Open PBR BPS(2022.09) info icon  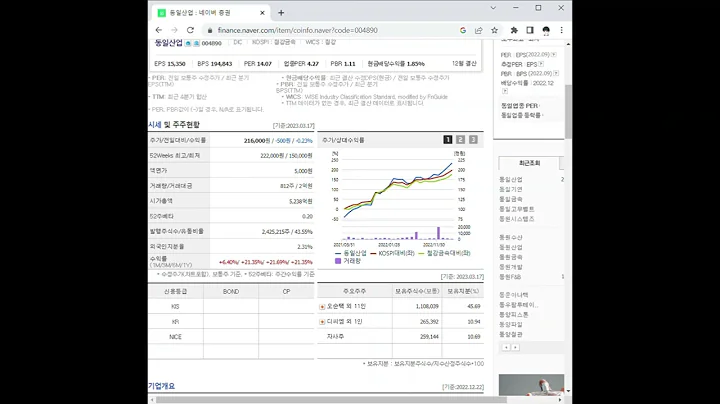tap(556, 73)
